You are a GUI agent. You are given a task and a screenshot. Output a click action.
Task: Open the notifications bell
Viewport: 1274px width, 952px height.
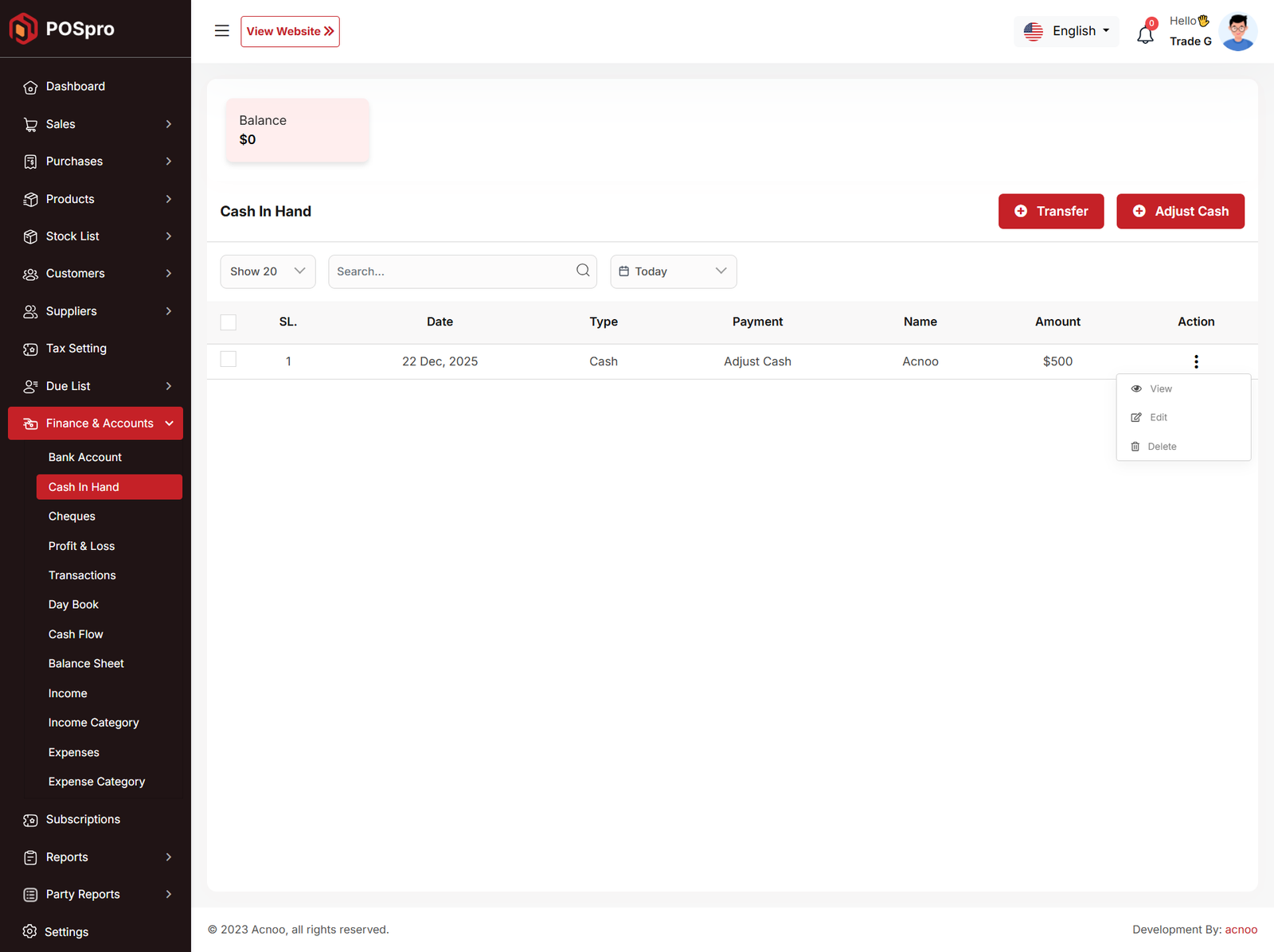[1145, 34]
